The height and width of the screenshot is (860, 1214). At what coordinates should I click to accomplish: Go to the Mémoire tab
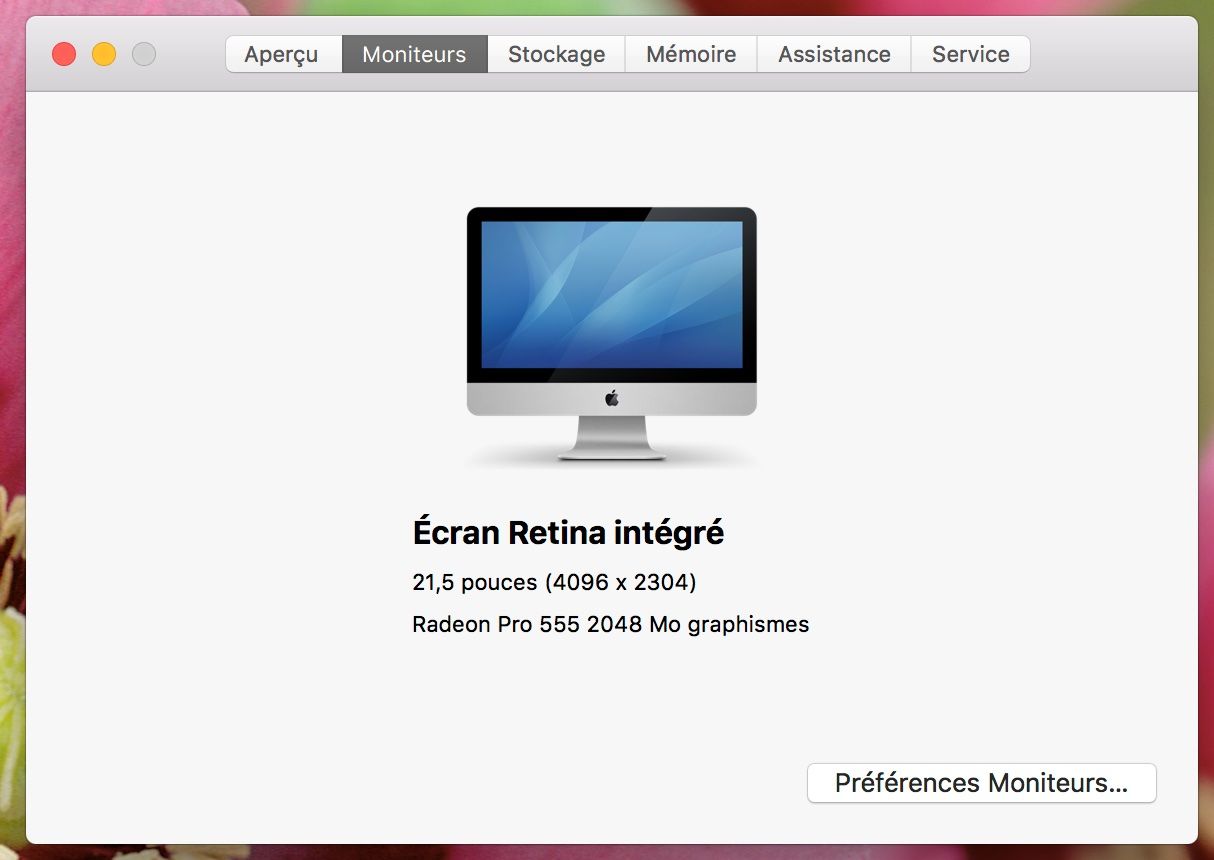(691, 54)
